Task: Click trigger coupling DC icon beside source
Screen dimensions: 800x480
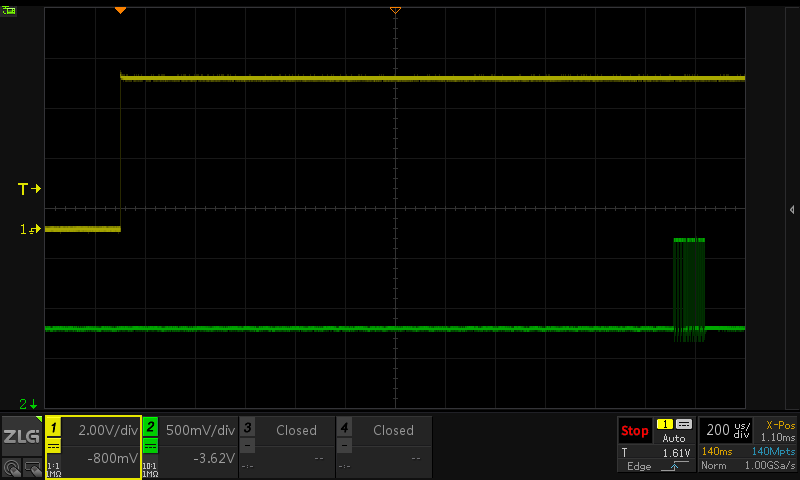Action: pos(684,424)
